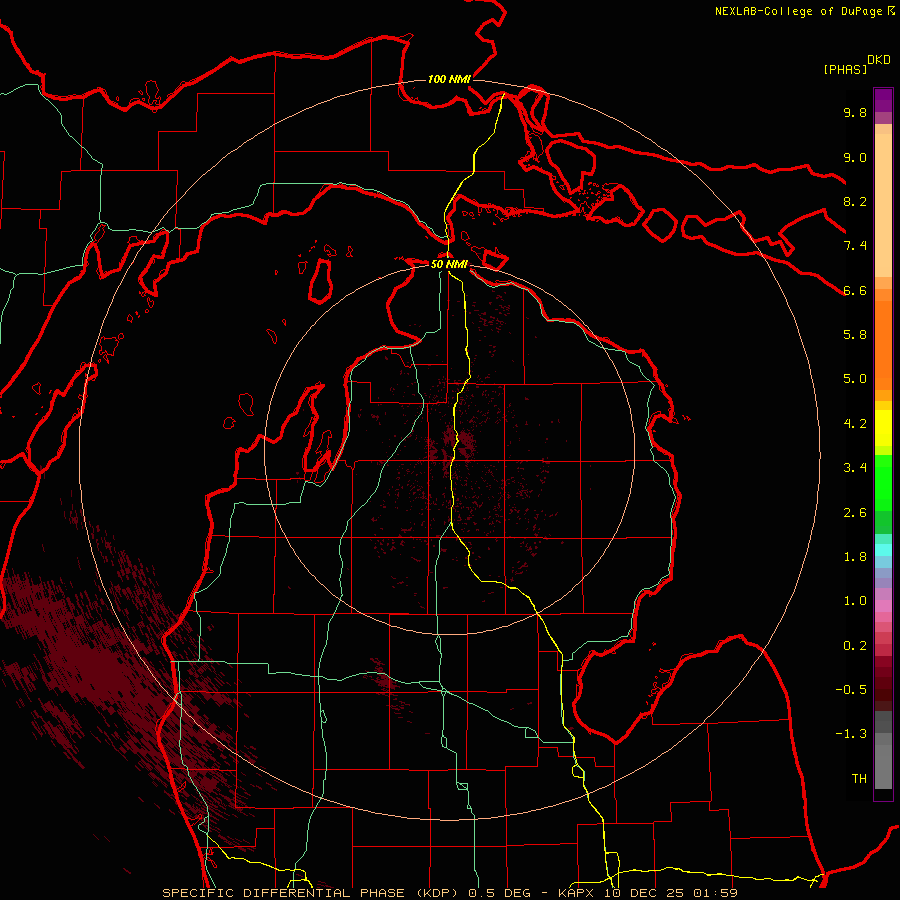This screenshot has height=900, width=900.
Task: Select the 3.4 legend value
Action: tap(855, 468)
